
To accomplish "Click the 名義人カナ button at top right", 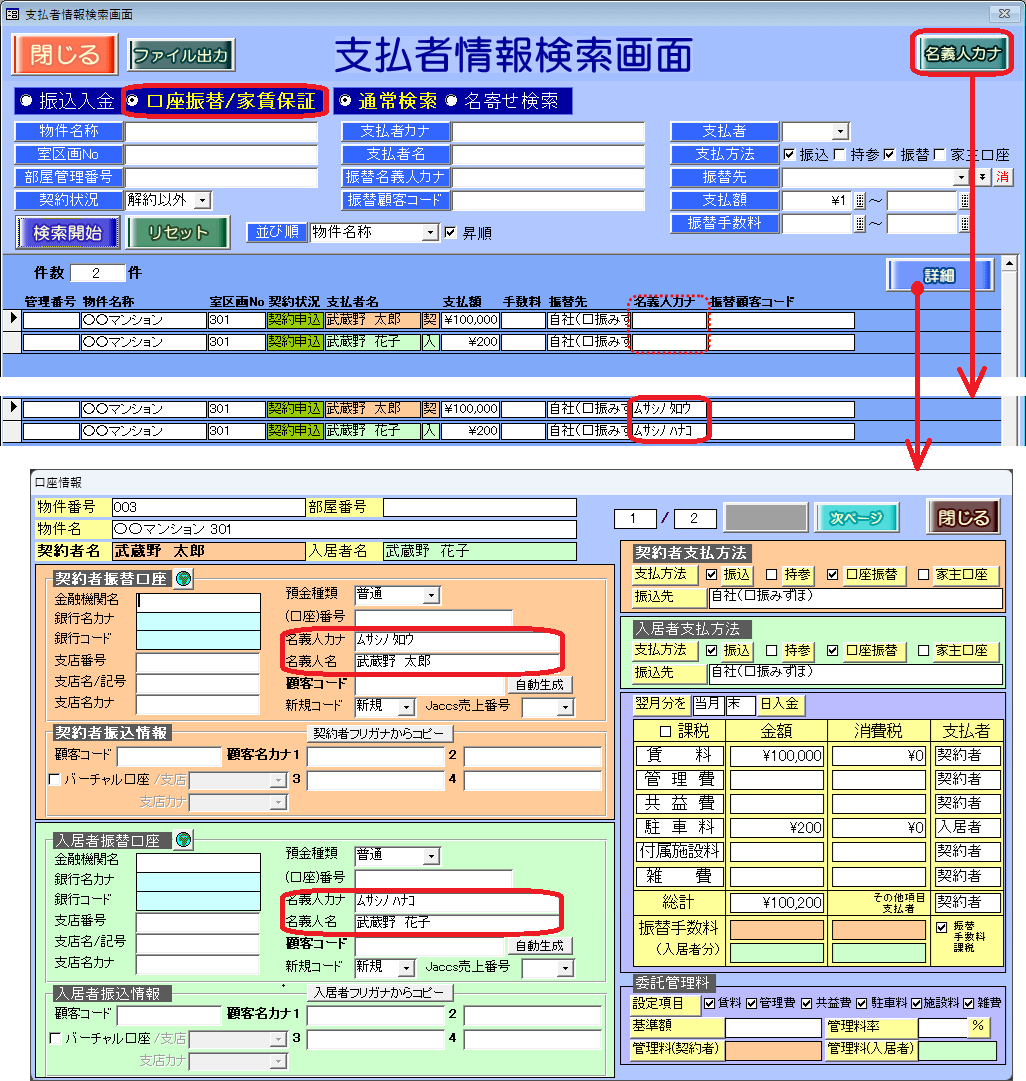I will (962, 54).
